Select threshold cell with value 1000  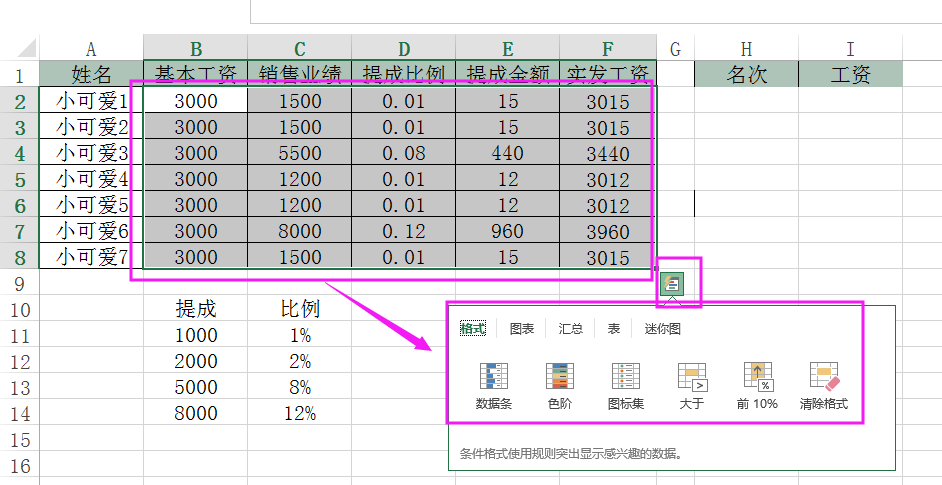click(x=195, y=335)
